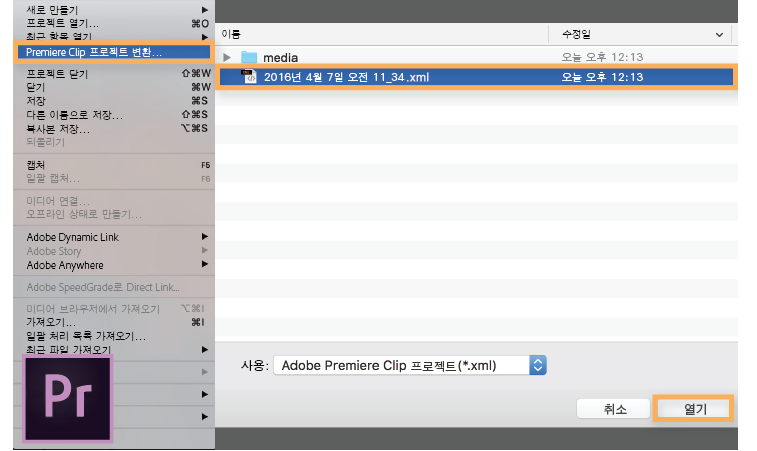Open Adobe Anywhere submenu
This screenshot has height=451, width=757.
(x=114, y=265)
